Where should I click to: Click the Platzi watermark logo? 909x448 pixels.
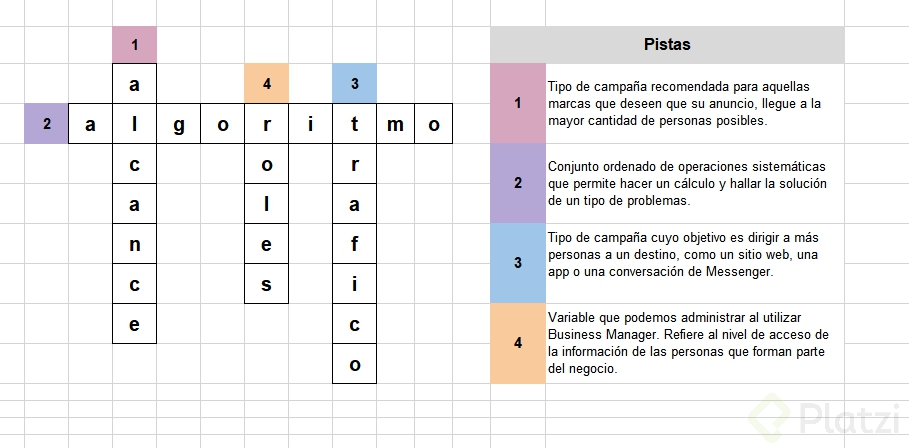point(826,417)
